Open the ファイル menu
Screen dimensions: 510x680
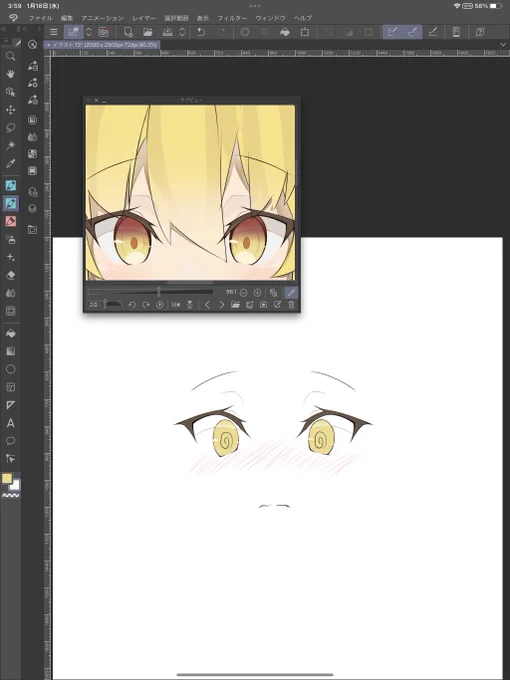coord(40,18)
